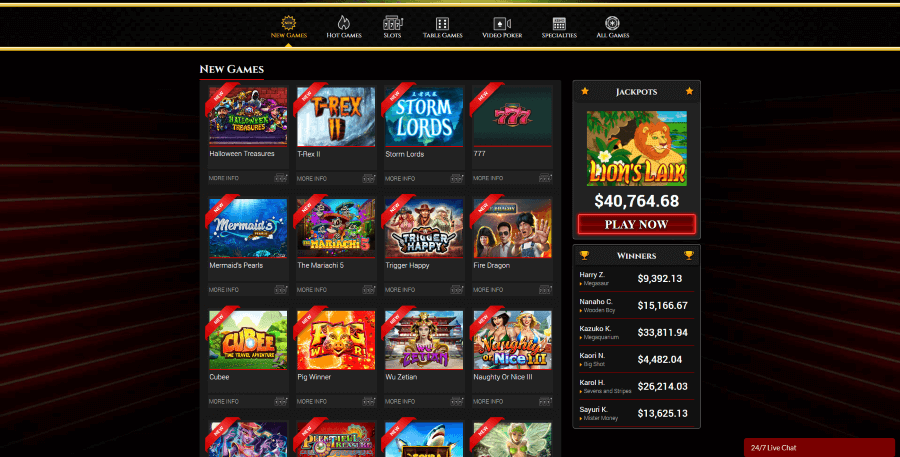Click slot icon under Fire Dragon
Image resolution: width=900 pixels, height=457 pixels.
(x=545, y=290)
